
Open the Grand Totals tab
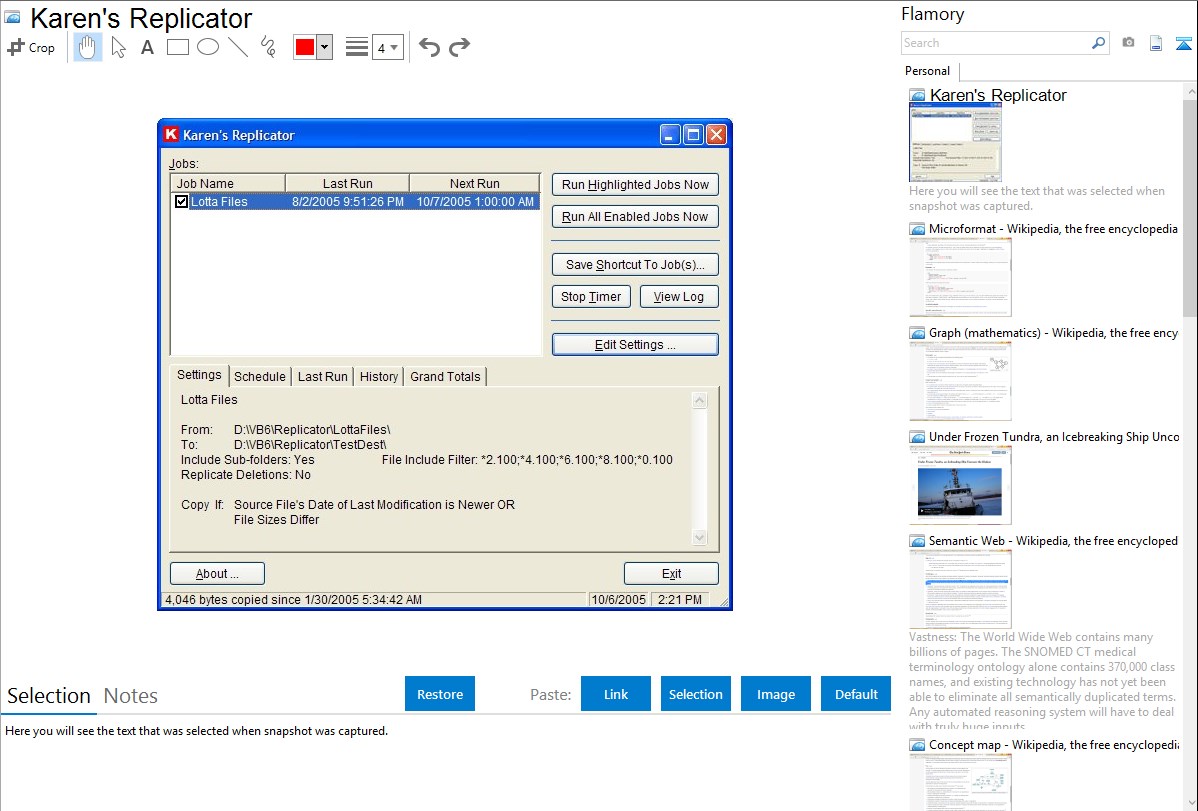[445, 376]
